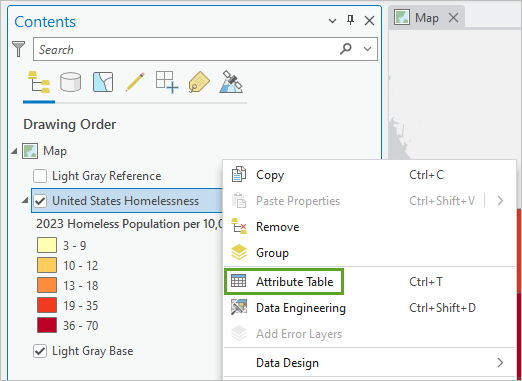Enable Light Gray Reference layer checkbox
The width and height of the screenshot is (522, 381).
[x=40, y=176]
